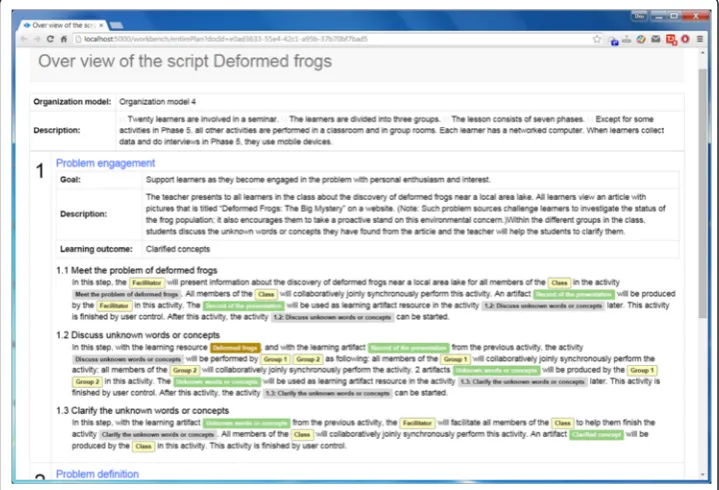
Task: Open a new tab with the new-tab button
Action: pyautogui.click(x=116, y=25)
